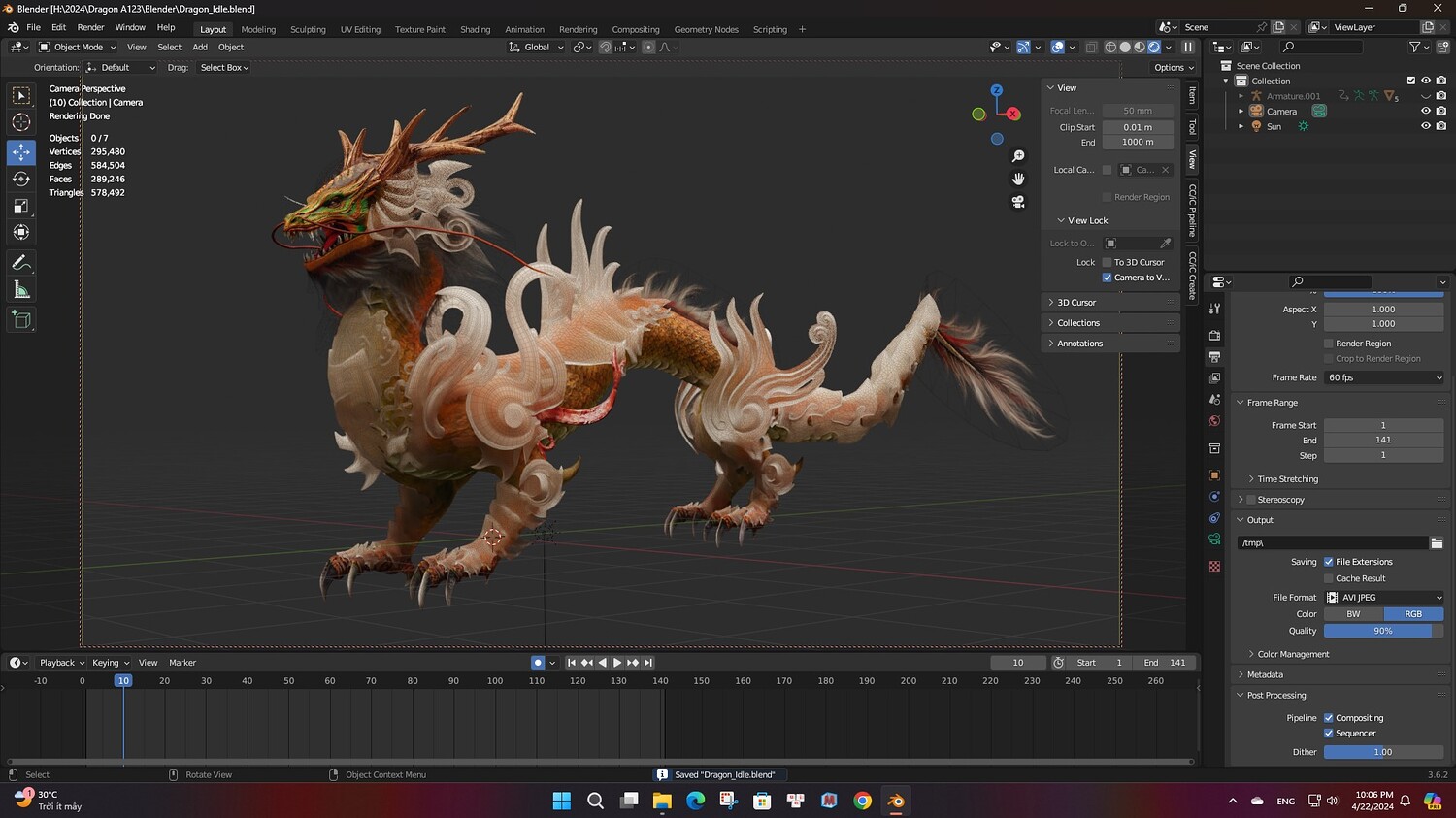Viewport: 1456px width, 818px height.
Task: Select the Move tool in toolbar
Action: [21, 152]
